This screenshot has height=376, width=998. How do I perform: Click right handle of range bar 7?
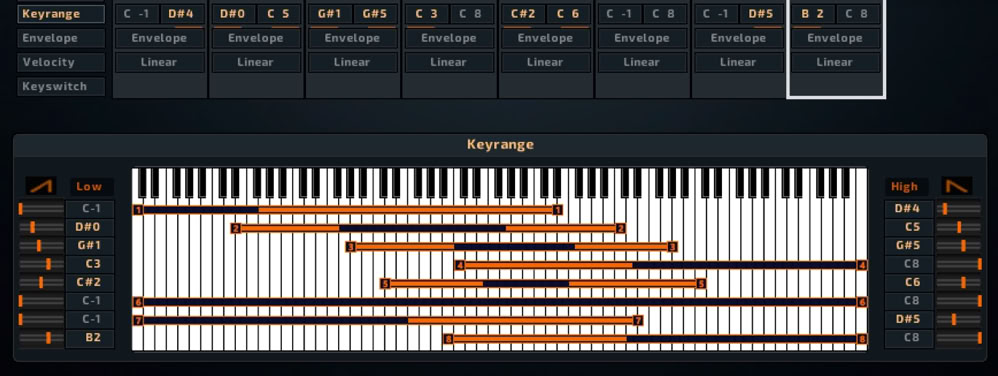638,321
